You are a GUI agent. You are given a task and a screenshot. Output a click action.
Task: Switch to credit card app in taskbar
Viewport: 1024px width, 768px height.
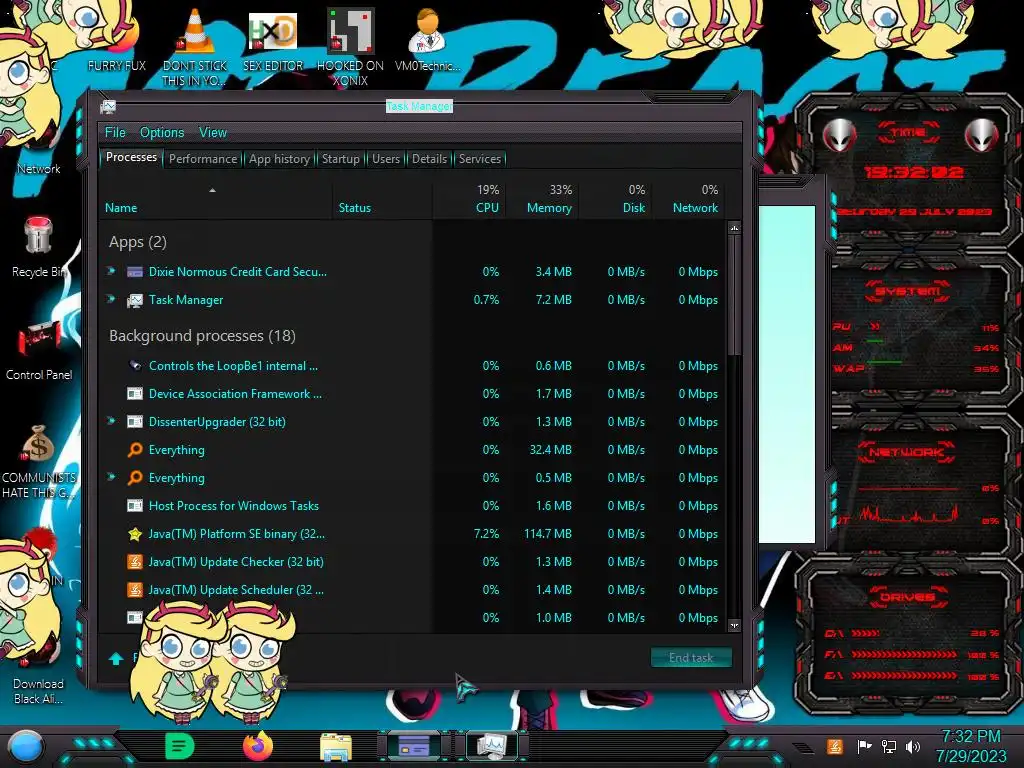tap(413, 746)
